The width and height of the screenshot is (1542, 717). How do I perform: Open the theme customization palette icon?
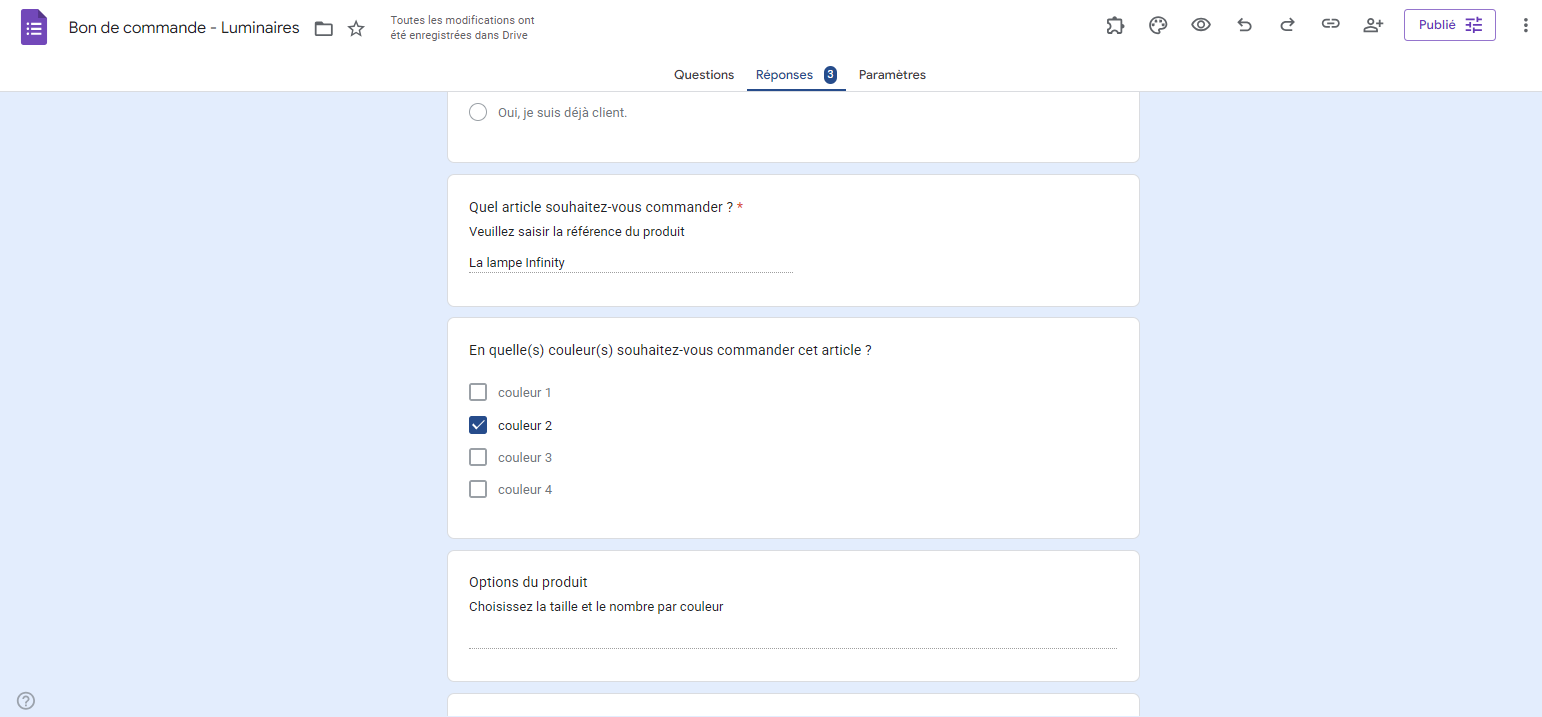tap(1158, 25)
